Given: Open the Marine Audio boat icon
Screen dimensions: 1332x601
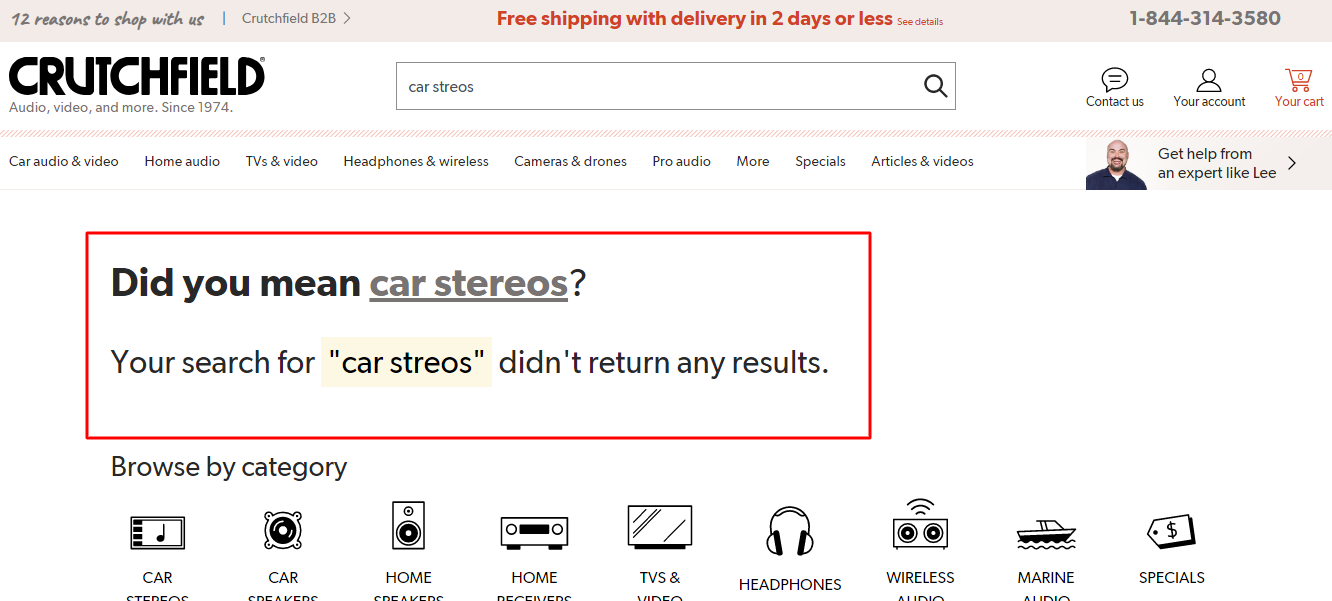Looking at the screenshot, I should tap(1045, 534).
